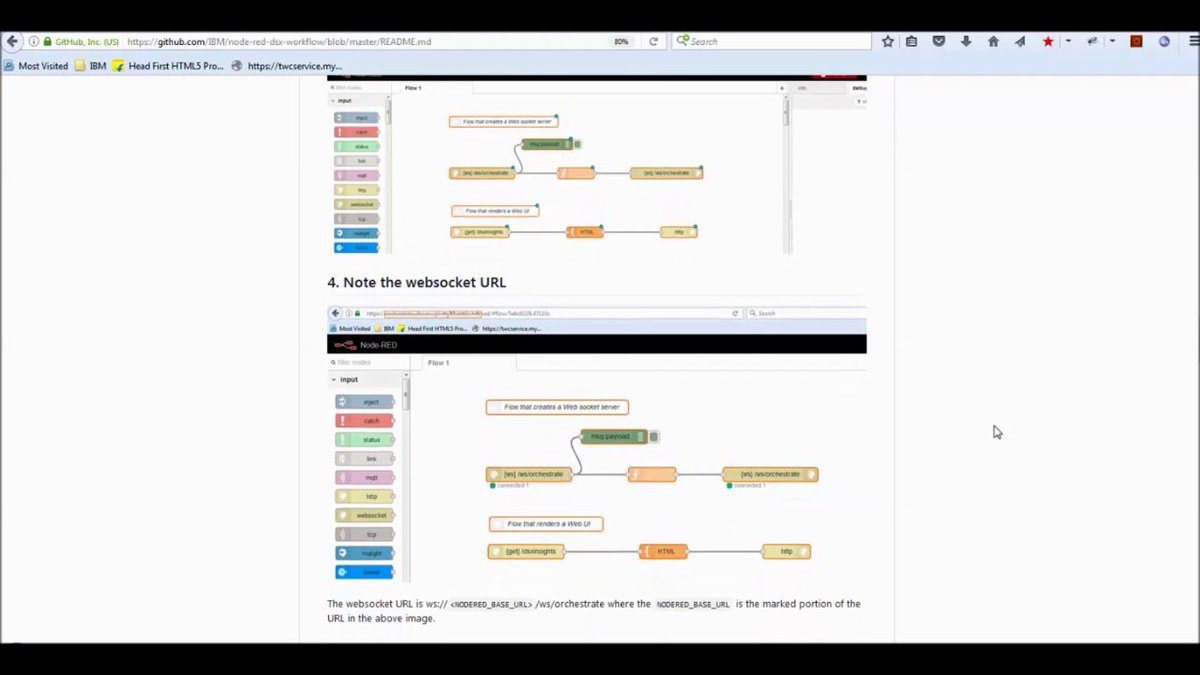1200x675 pixels.
Task: Go to the home page icon
Action: (993, 42)
